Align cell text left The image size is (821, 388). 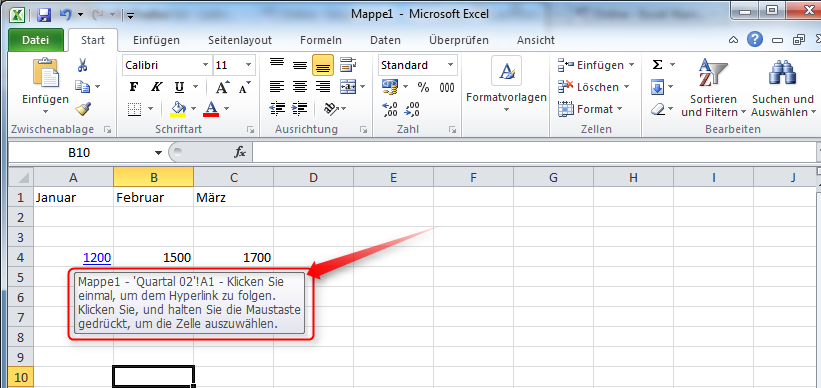pyautogui.click(x=276, y=87)
